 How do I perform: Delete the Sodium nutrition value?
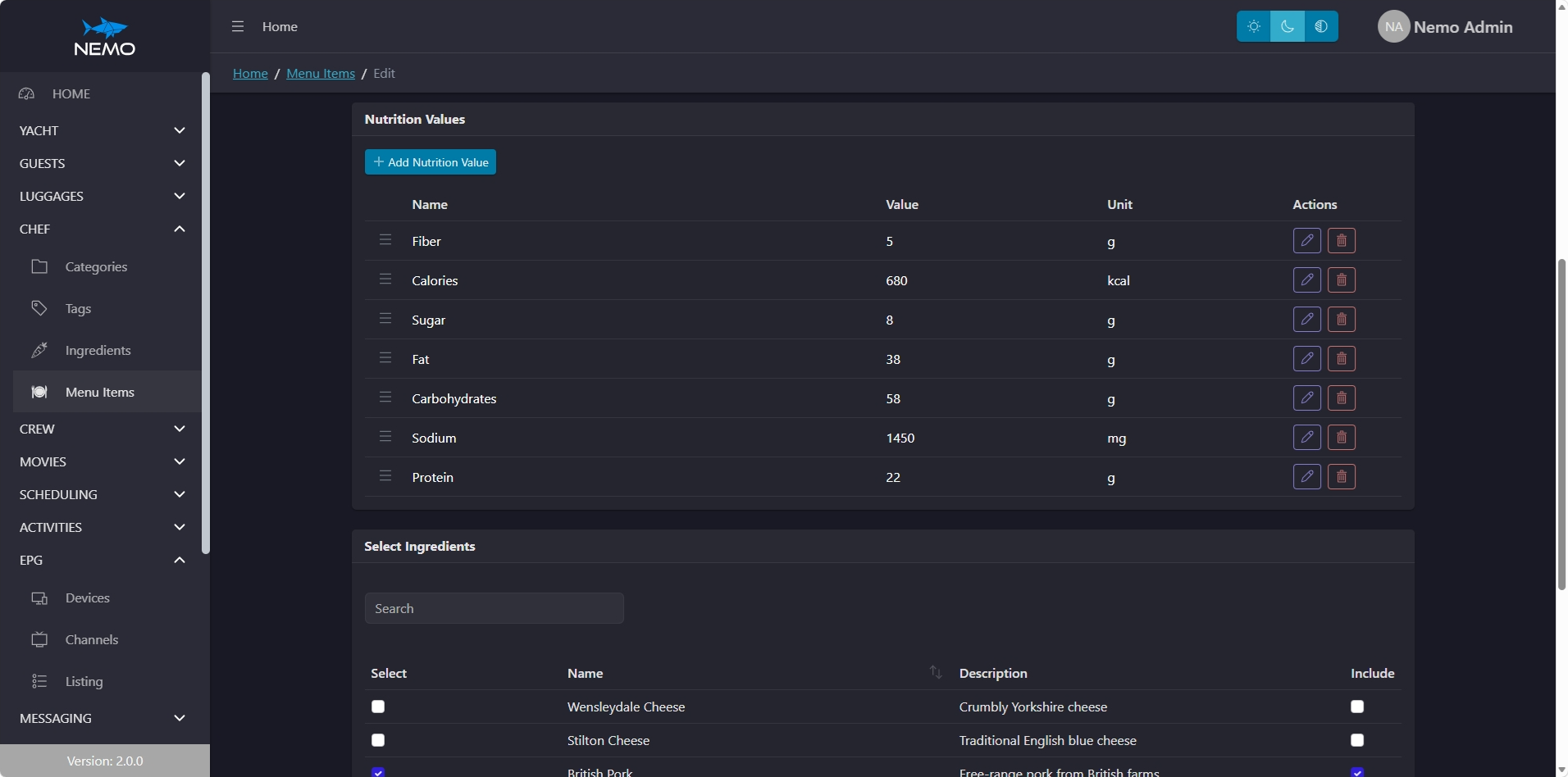(x=1342, y=438)
